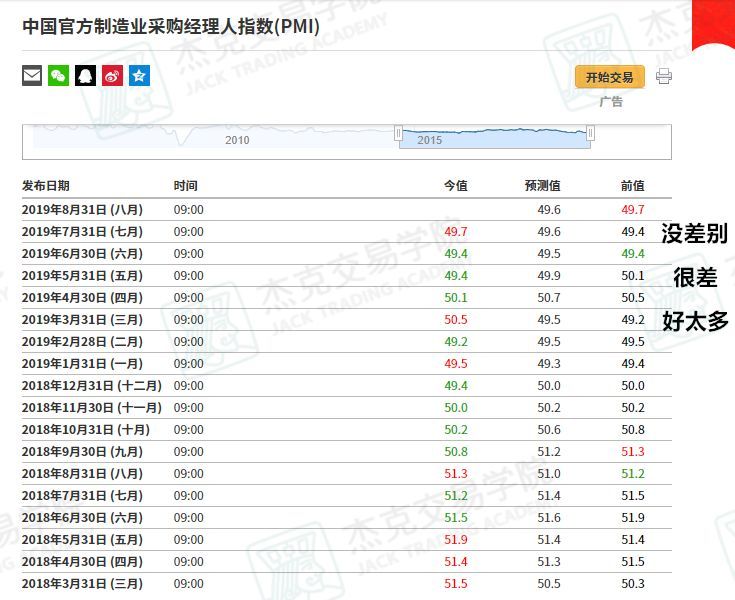Viewport: 735px width, 600px height.
Task: Select row 2019年4月30日 (四月)
Action: pyautogui.click(x=347, y=298)
